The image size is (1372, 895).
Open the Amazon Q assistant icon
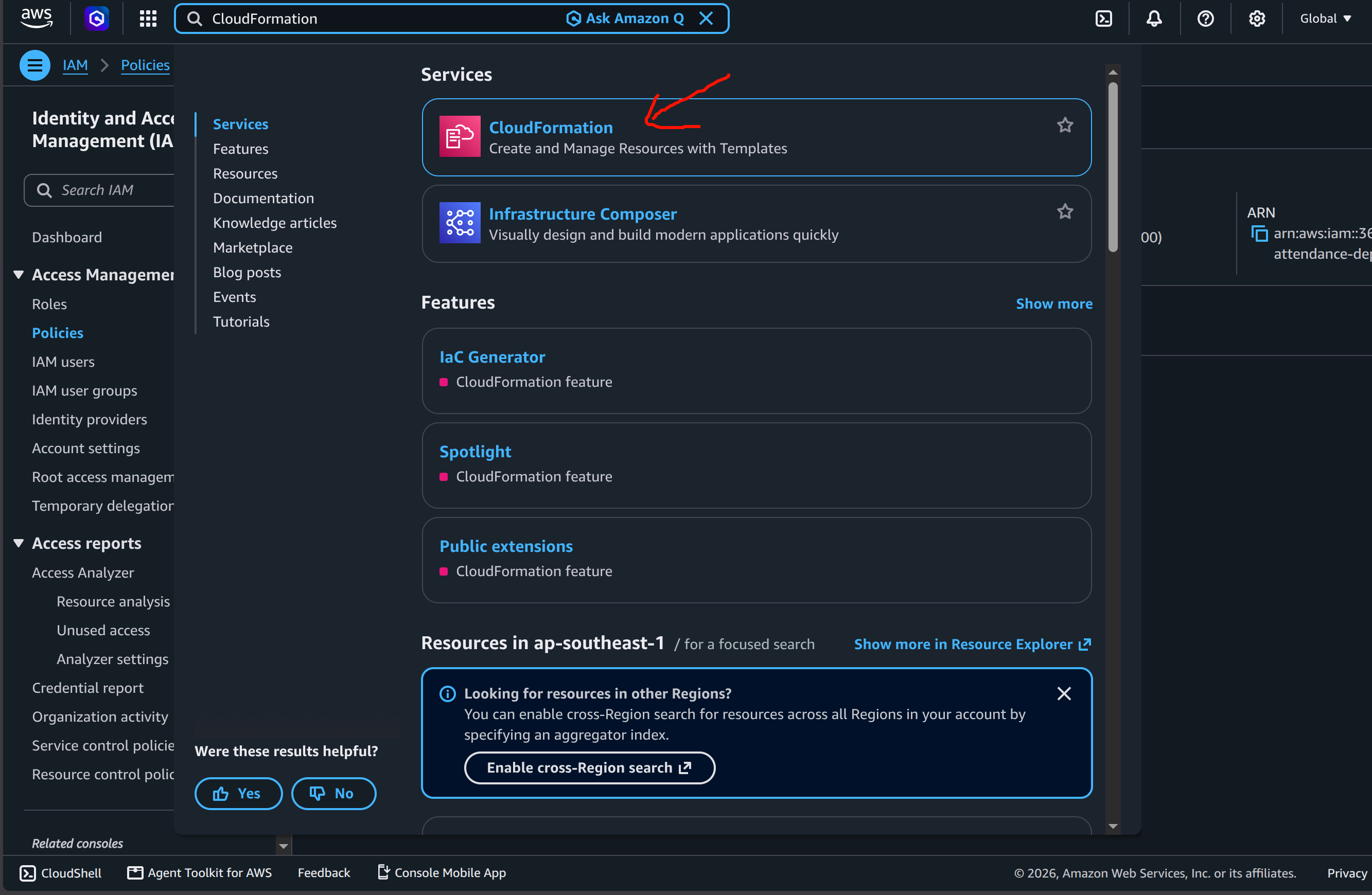(96, 19)
